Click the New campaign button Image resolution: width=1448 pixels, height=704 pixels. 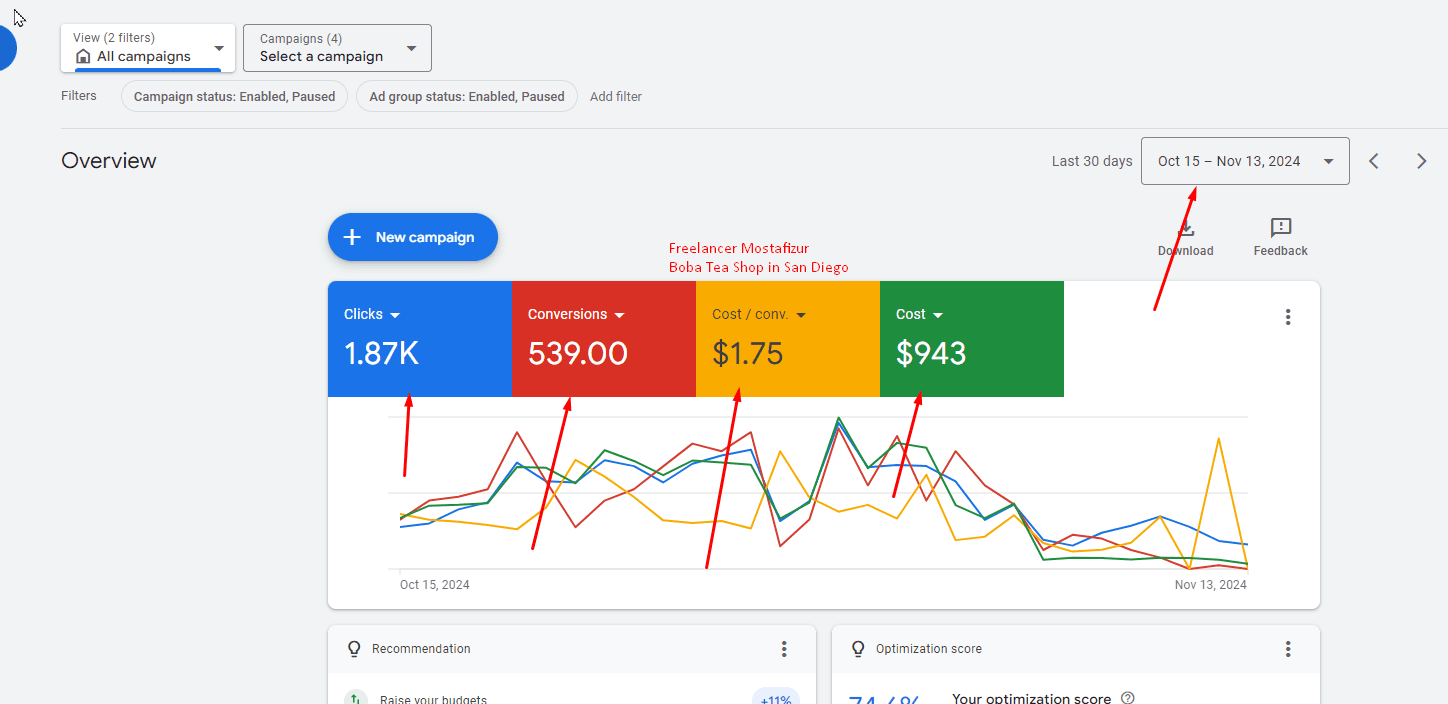(412, 237)
